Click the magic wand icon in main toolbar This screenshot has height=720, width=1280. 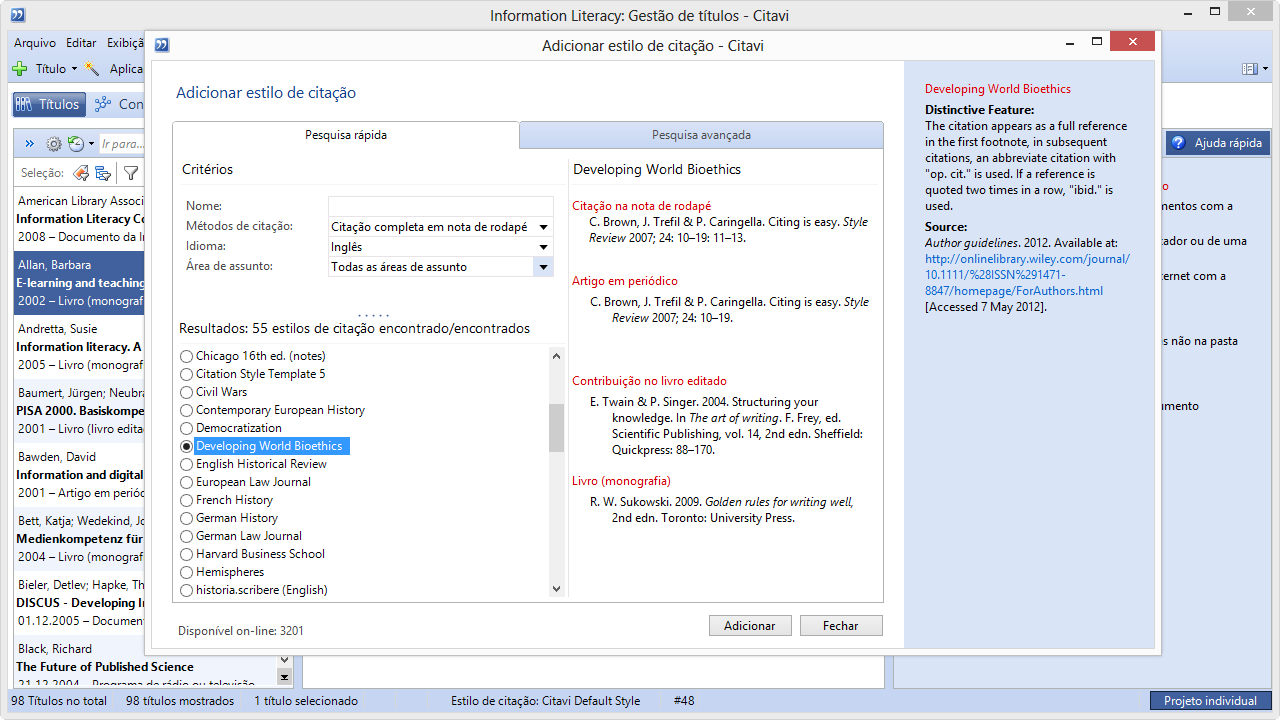tap(93, 69)
